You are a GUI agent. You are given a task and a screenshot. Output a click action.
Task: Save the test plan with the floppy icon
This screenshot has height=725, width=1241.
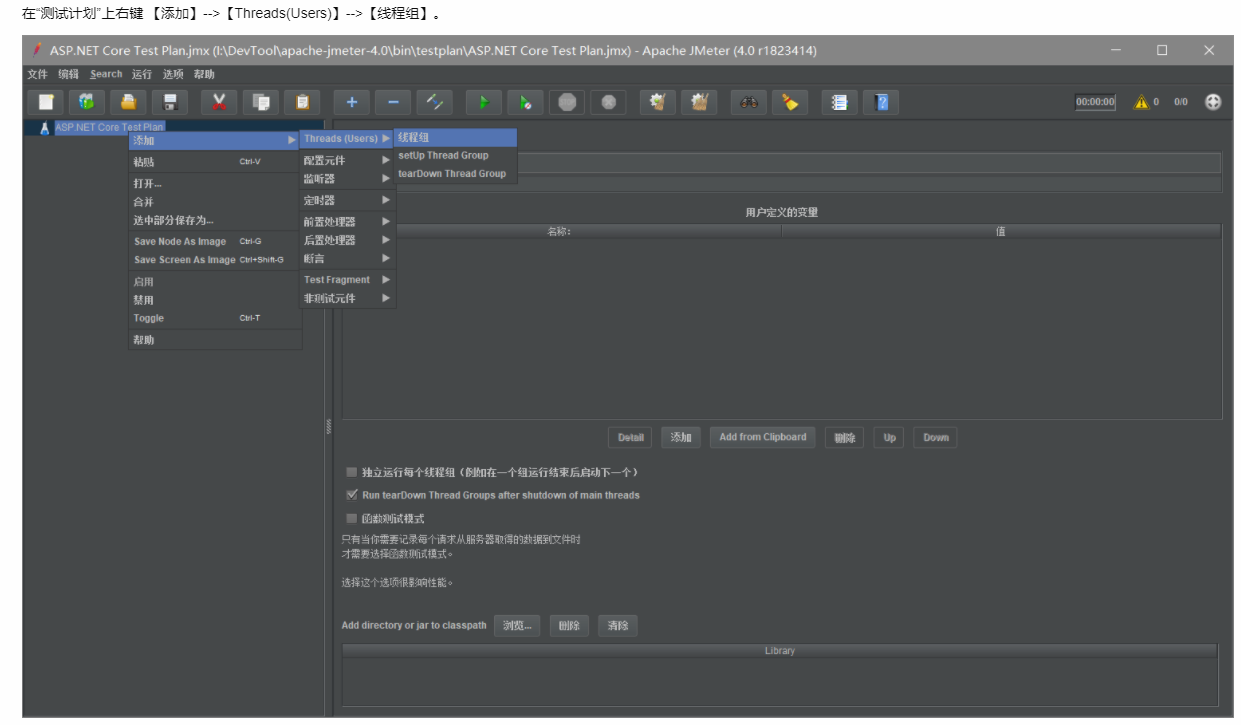coord(169,102)
